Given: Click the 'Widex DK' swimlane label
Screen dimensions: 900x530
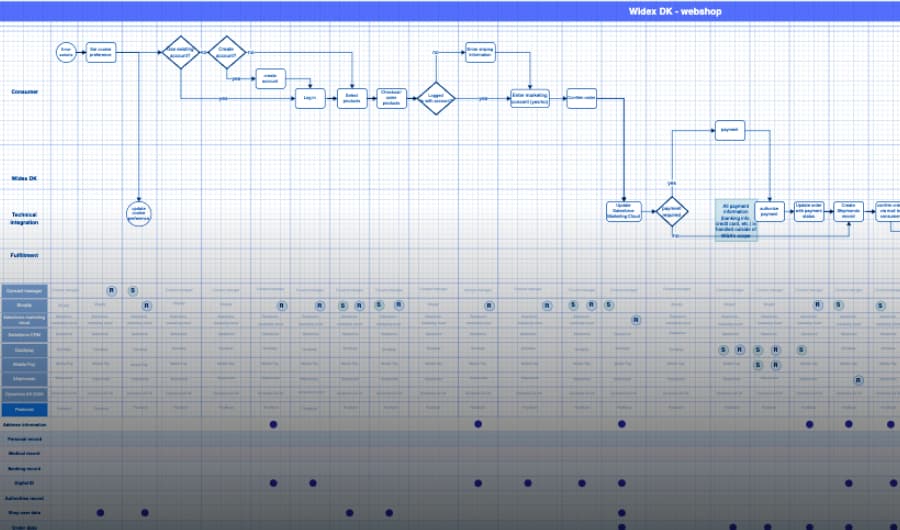Looking at the screenshot, I should 25,179.
